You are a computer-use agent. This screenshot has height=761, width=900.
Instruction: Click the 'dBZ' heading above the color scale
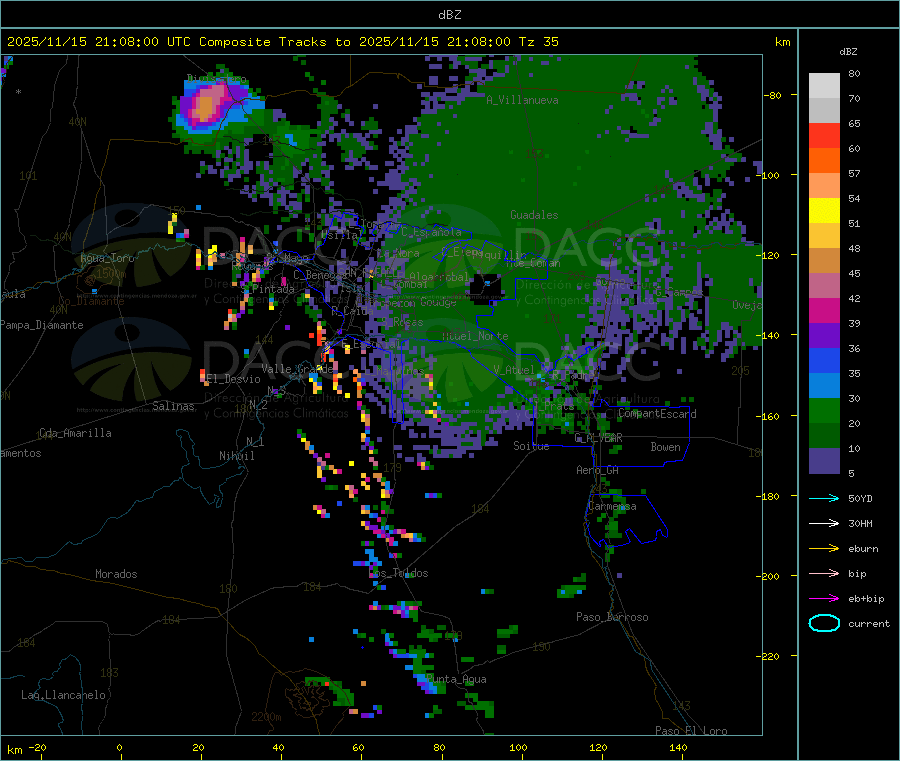[x=848, y=52]
